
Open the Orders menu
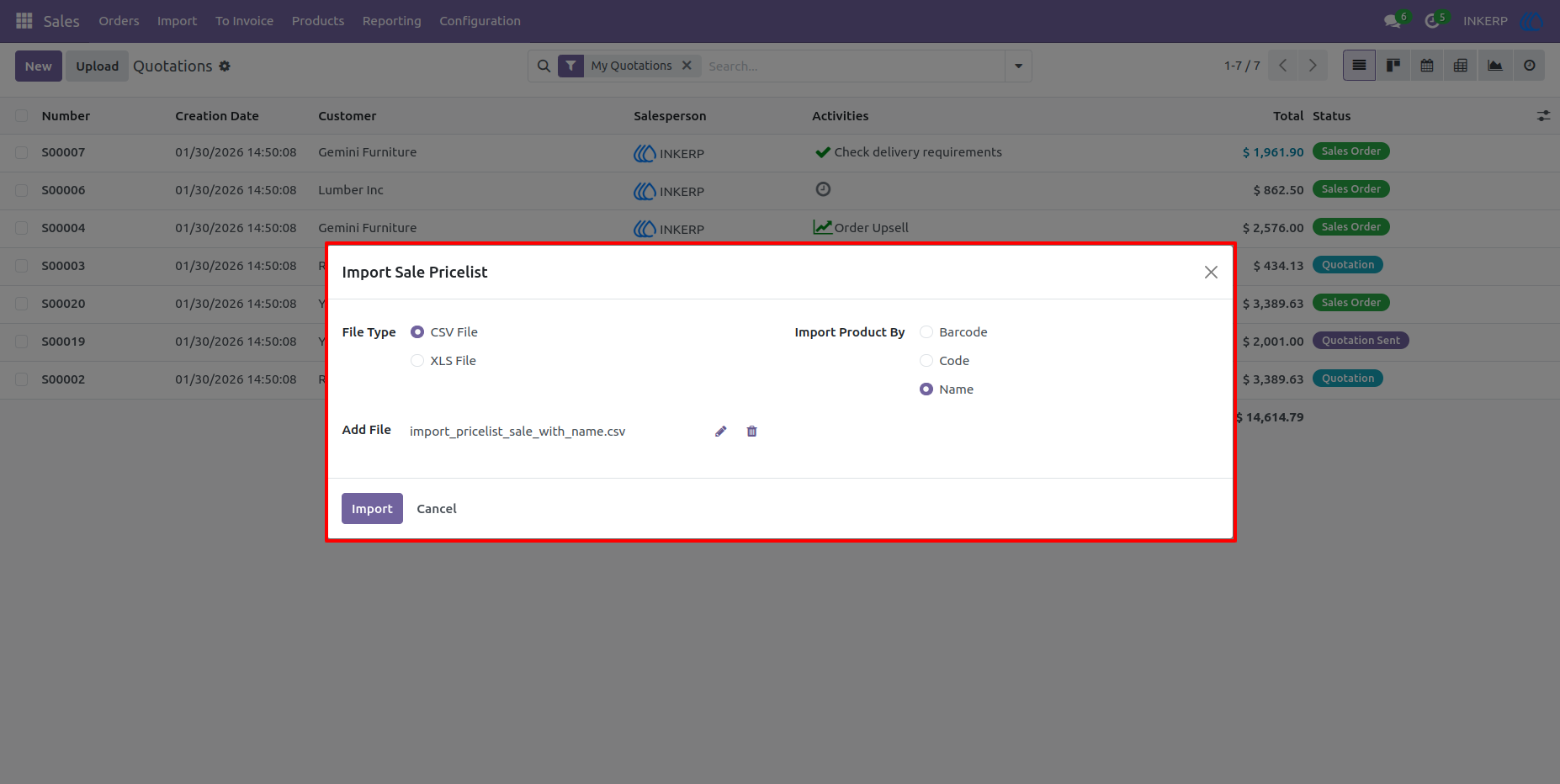click(119, 21)
